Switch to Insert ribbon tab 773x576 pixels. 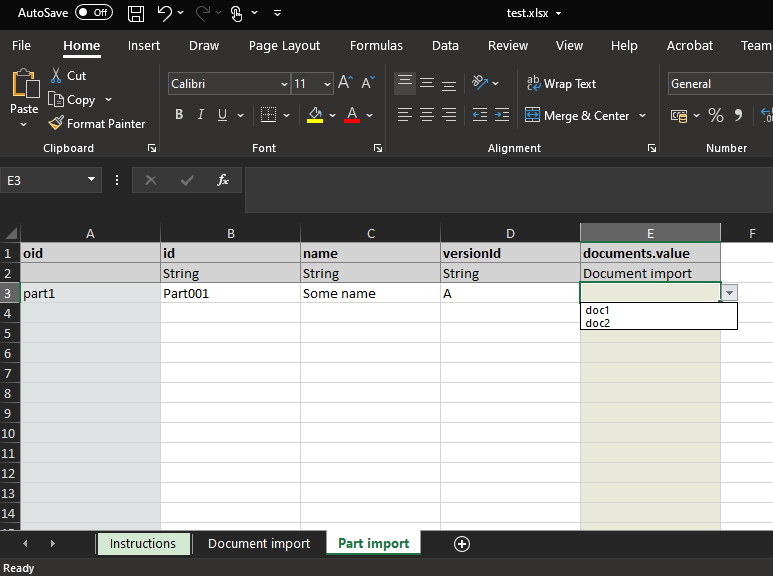point(143,45)
